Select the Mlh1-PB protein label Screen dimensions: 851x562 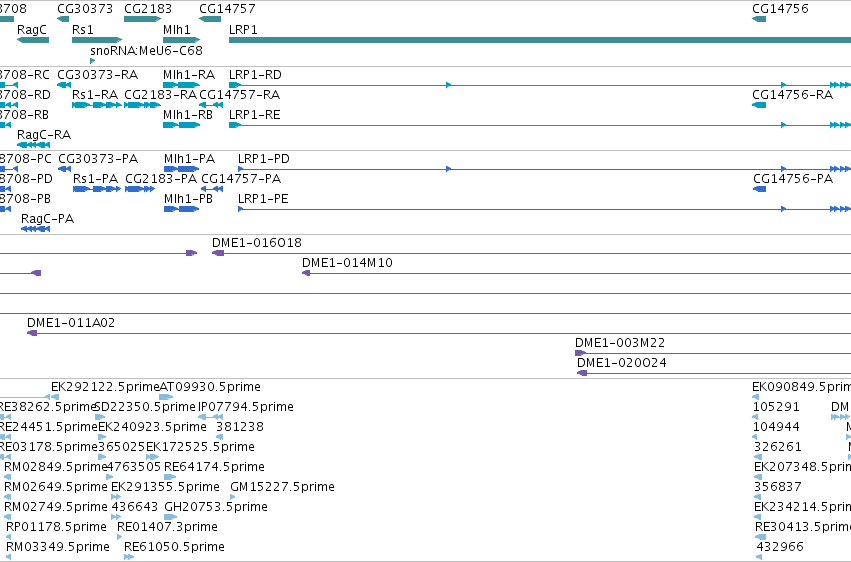pyautogui.click(x=188, y=199)
